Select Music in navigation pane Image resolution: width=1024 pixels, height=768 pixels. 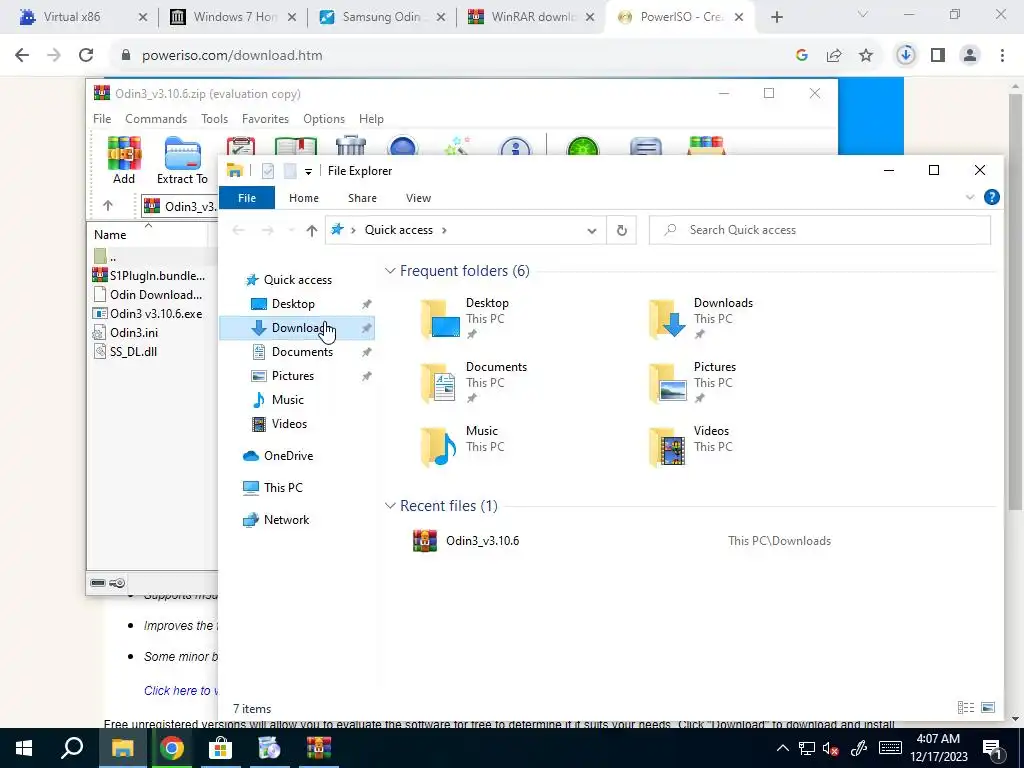(287, 400)
